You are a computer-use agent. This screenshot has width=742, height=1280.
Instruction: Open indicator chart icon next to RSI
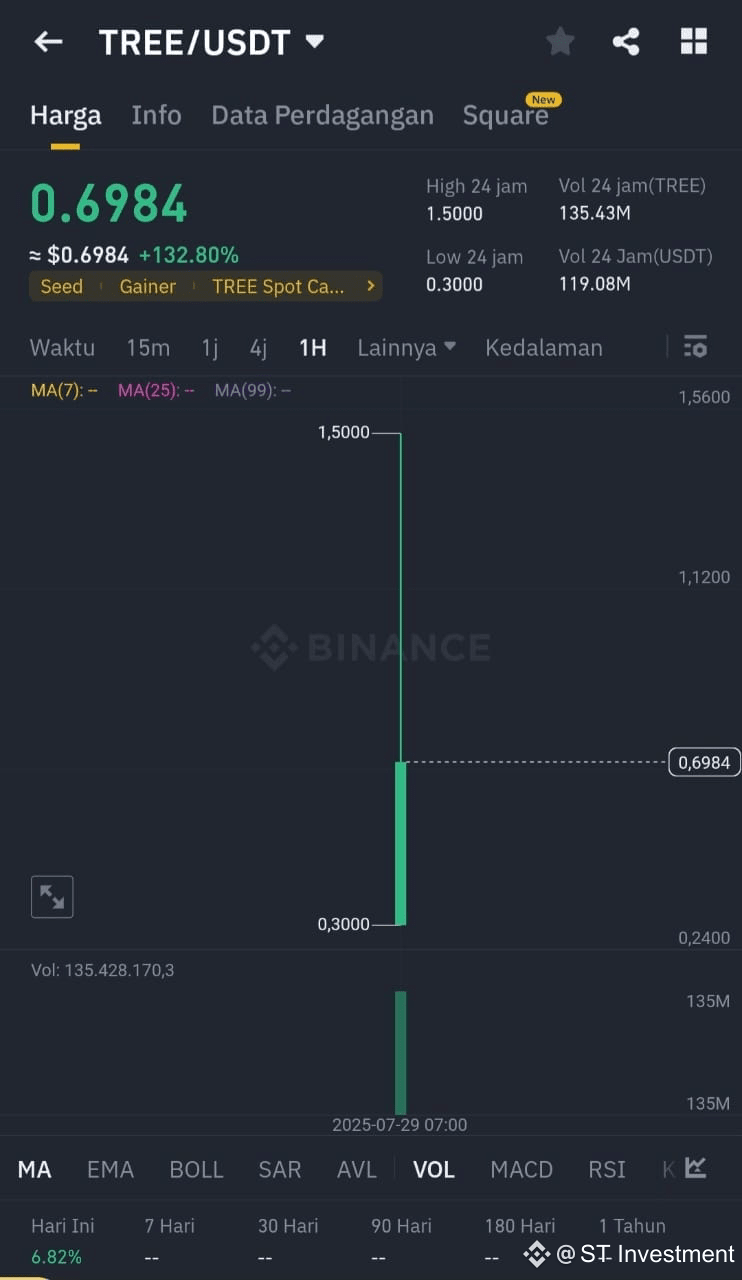coord(695,1168)
